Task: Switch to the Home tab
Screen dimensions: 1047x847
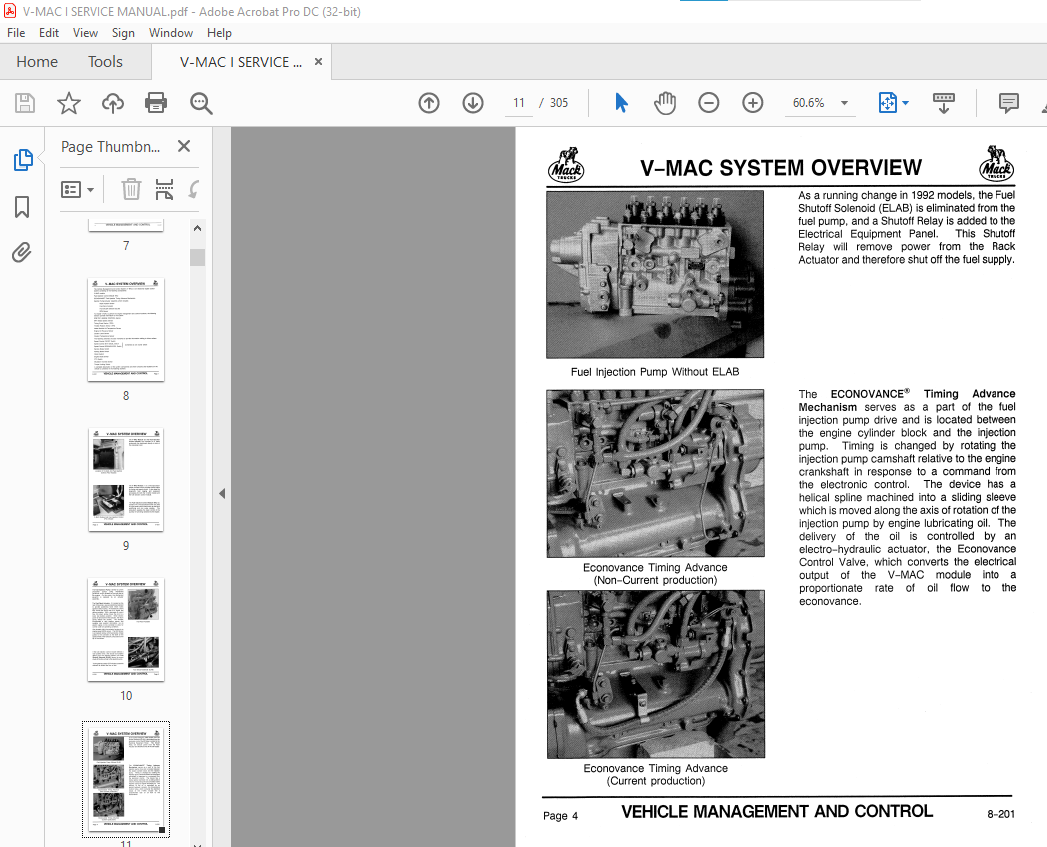Action: click(37, 61)
